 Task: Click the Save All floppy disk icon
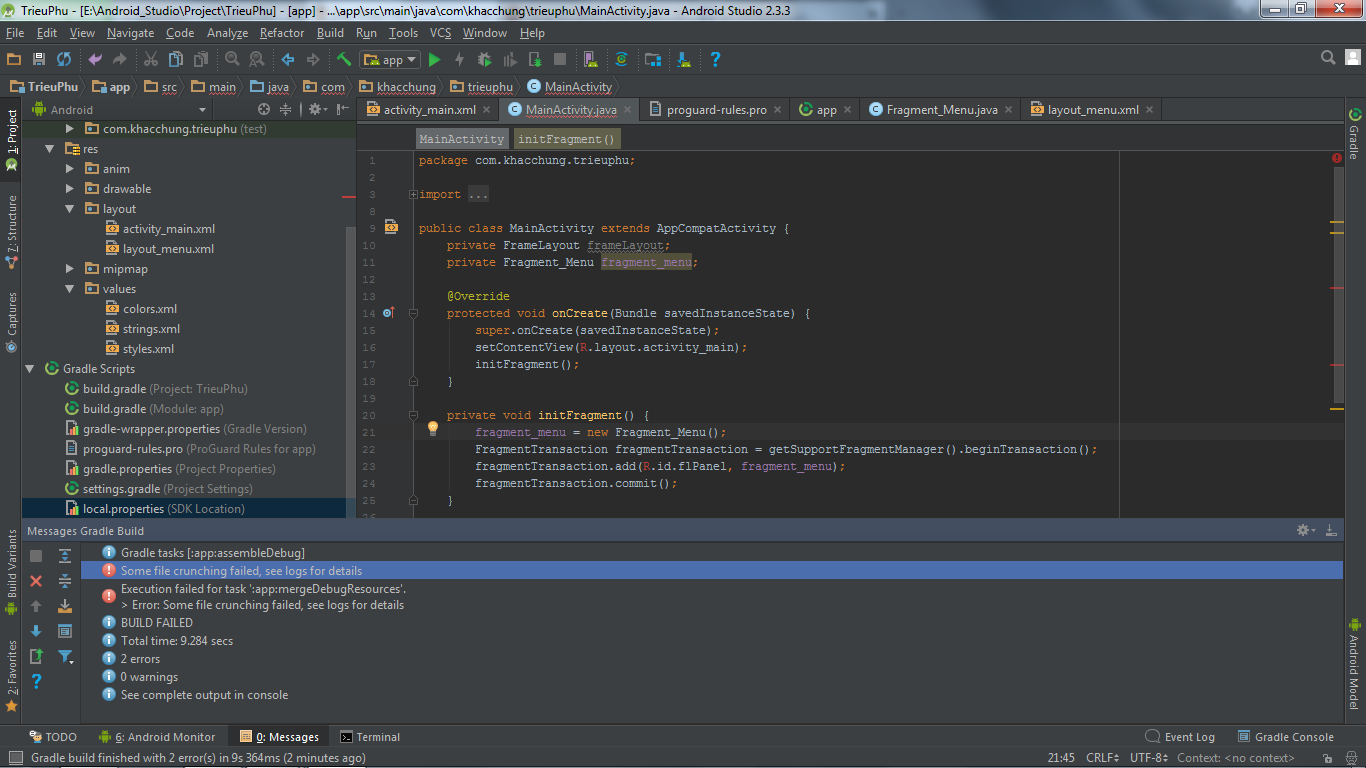(39, 60)
